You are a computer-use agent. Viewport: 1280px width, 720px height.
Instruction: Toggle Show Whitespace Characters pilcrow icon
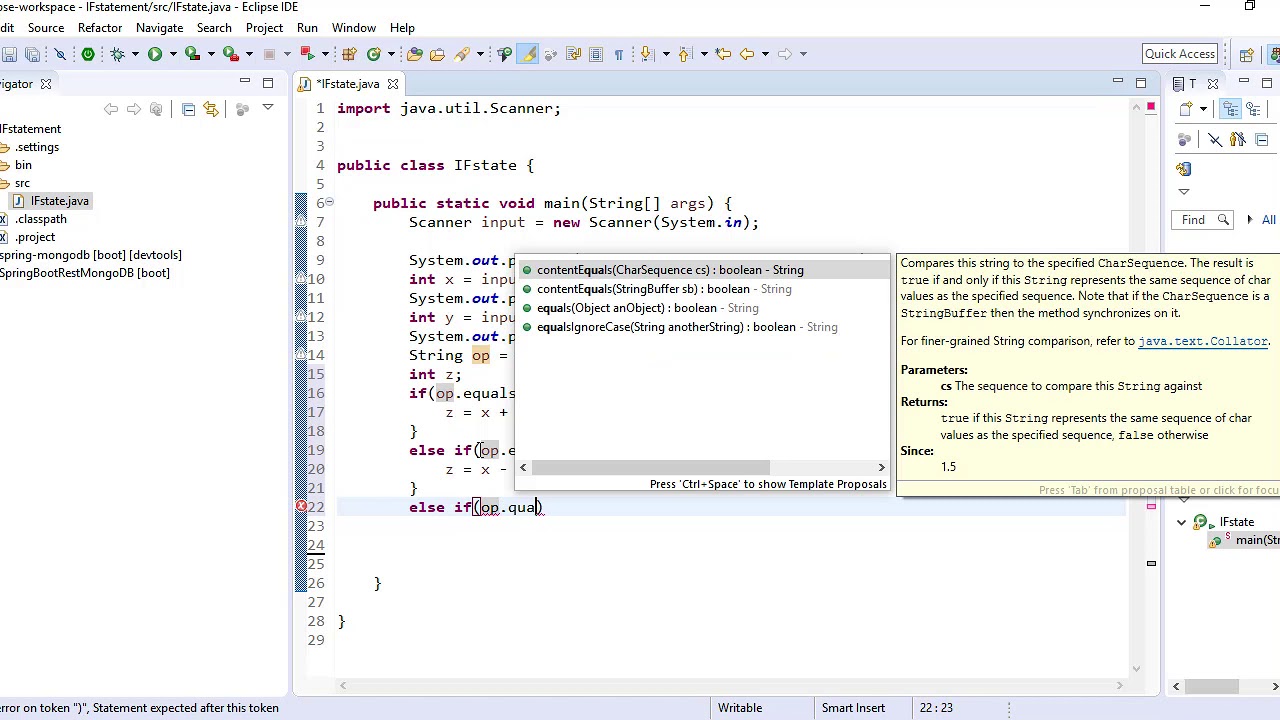coord(618,54)
